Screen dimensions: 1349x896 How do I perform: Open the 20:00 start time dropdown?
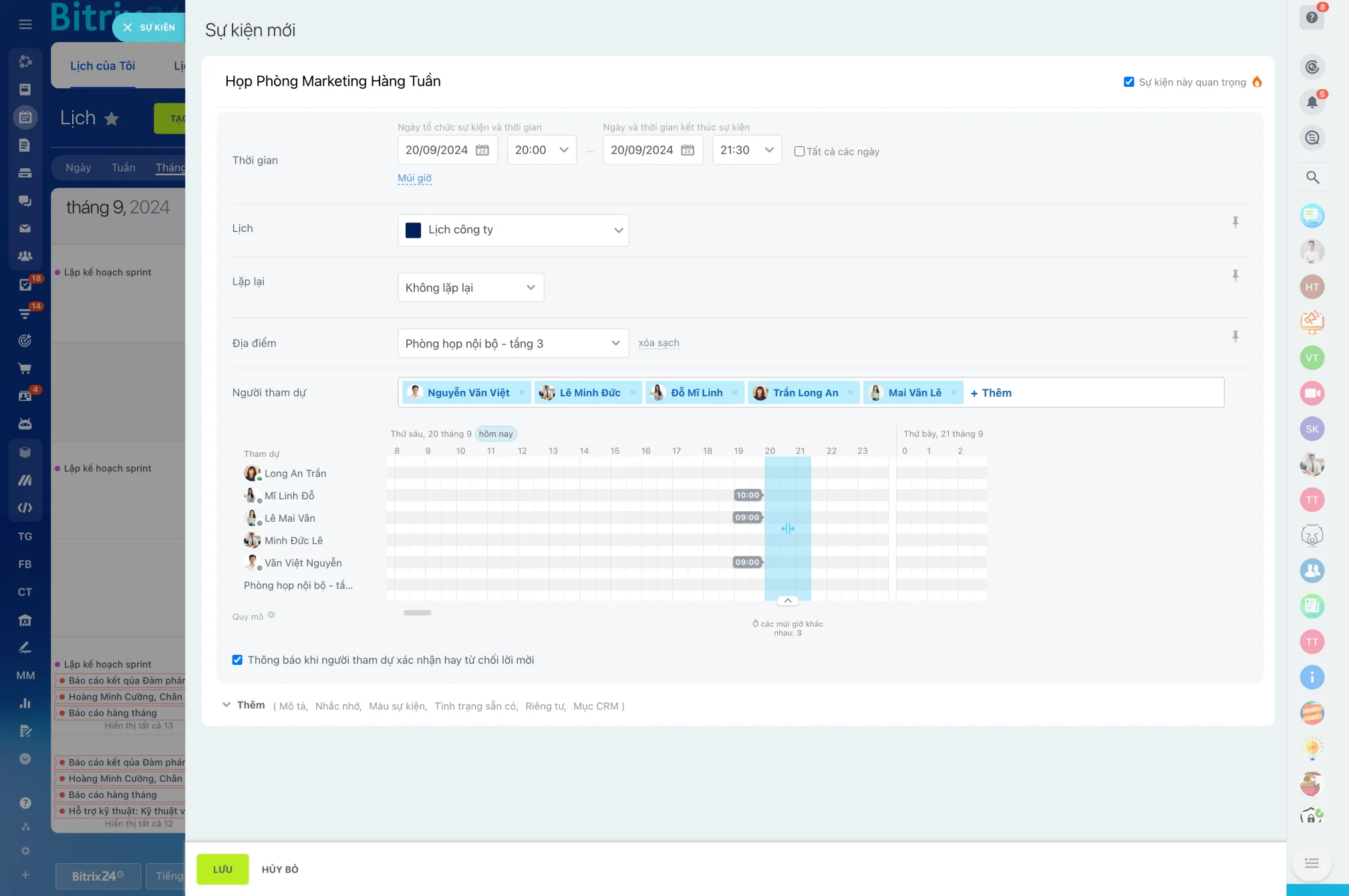[x=541, y=150]
